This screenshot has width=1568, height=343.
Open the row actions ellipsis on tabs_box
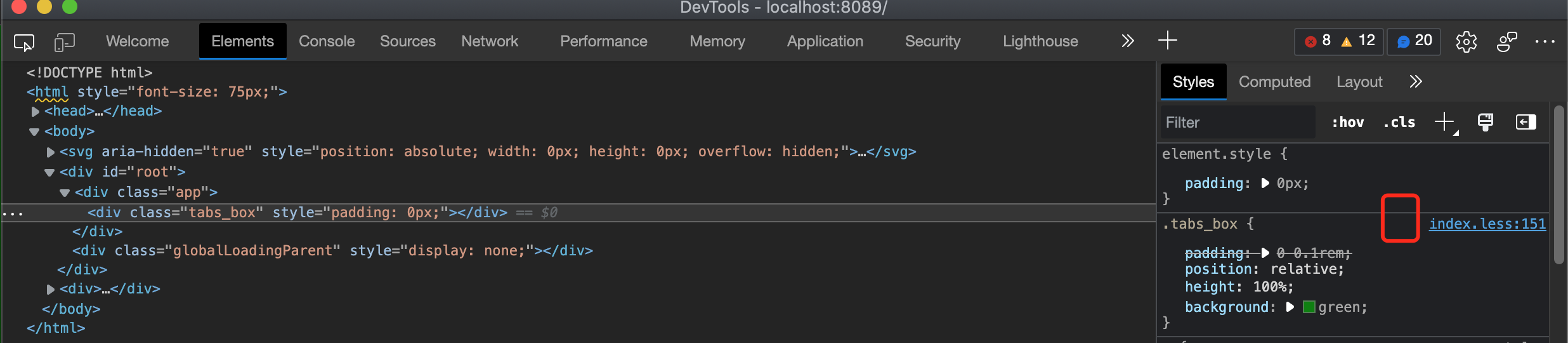tap(13, 214)
